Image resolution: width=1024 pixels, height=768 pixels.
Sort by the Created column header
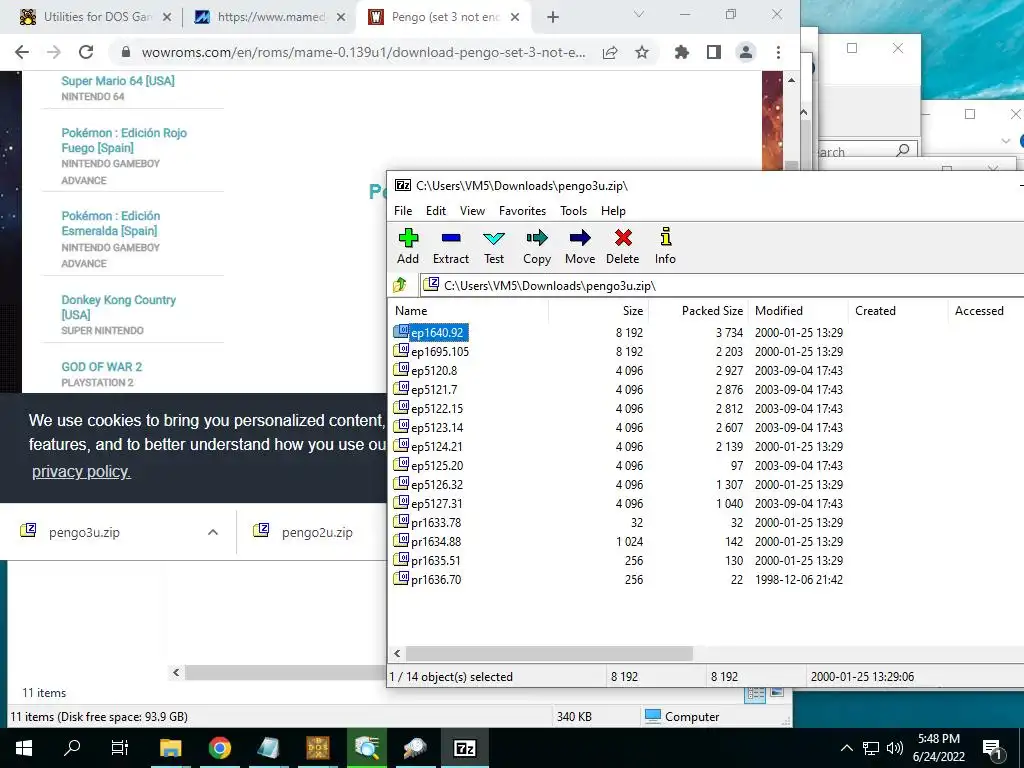coord(897,311)
